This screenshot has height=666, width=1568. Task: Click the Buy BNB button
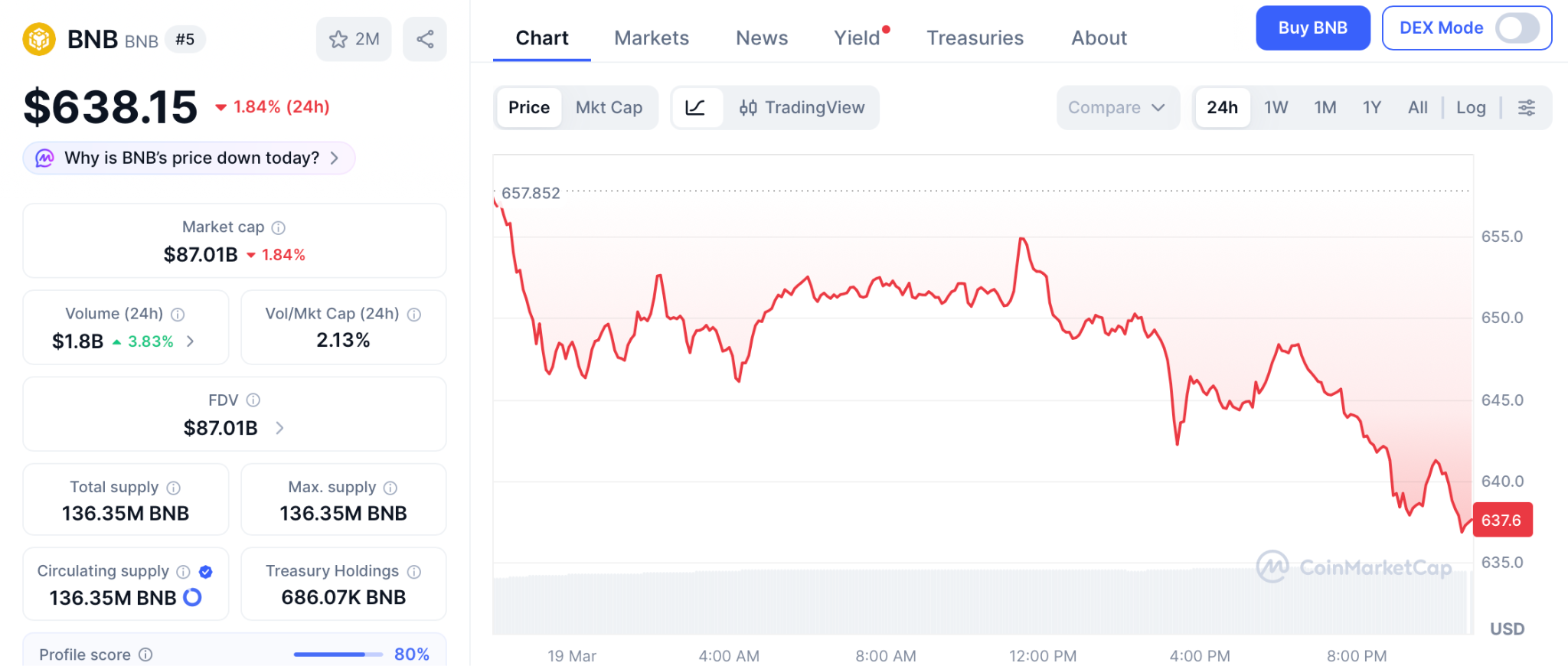coord(1312,28)
